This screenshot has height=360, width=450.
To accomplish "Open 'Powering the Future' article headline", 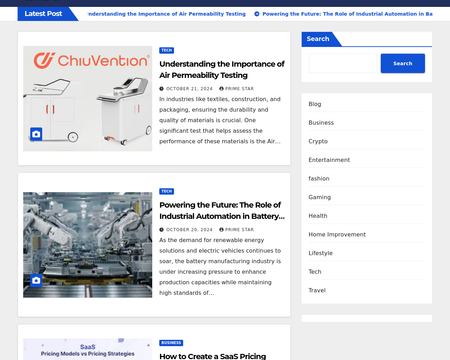I will [x=222, y=210].
